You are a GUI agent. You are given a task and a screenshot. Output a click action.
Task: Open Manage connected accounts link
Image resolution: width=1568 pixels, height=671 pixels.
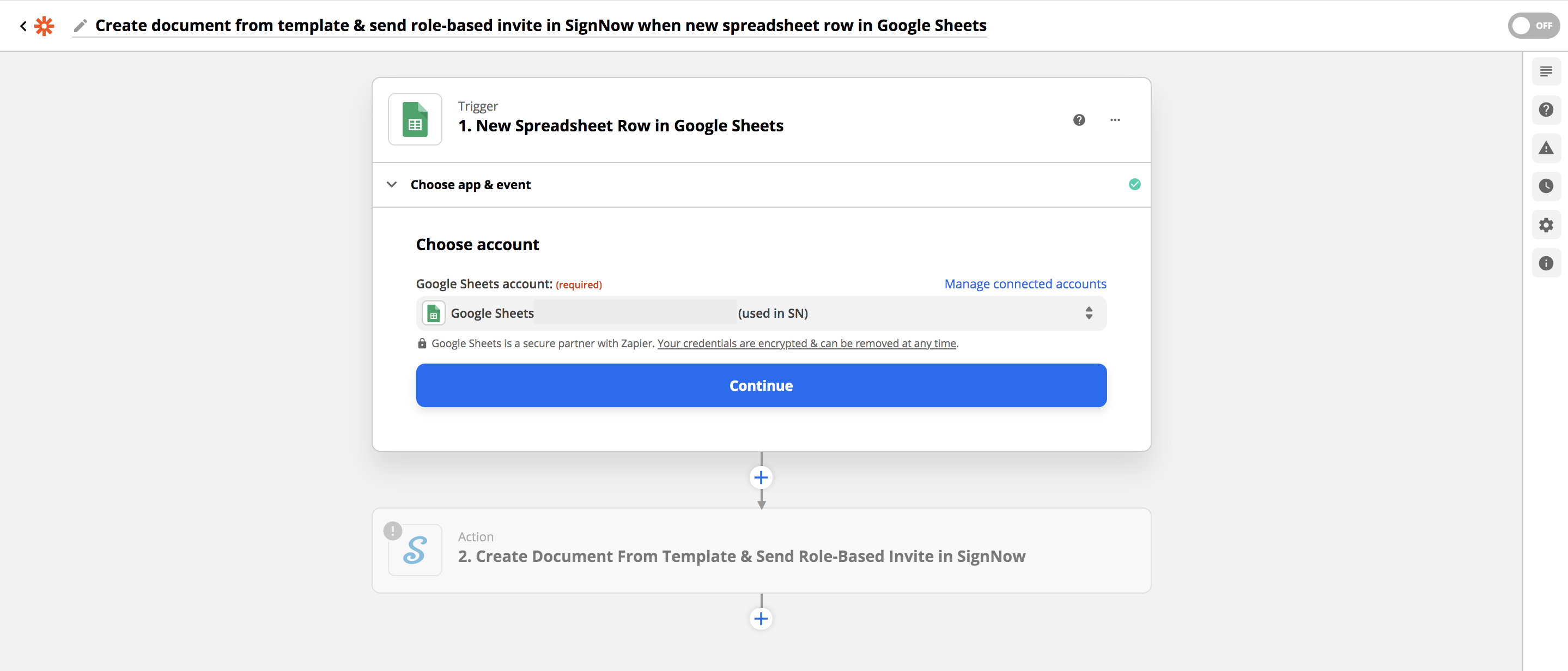tap(1025, 284)
